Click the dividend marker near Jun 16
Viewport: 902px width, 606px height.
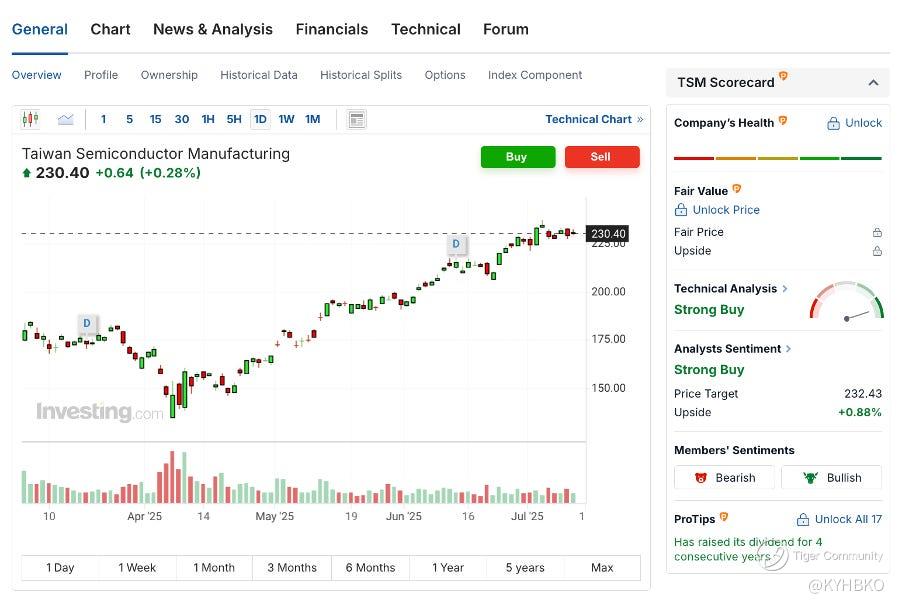[x=456, y=244]
